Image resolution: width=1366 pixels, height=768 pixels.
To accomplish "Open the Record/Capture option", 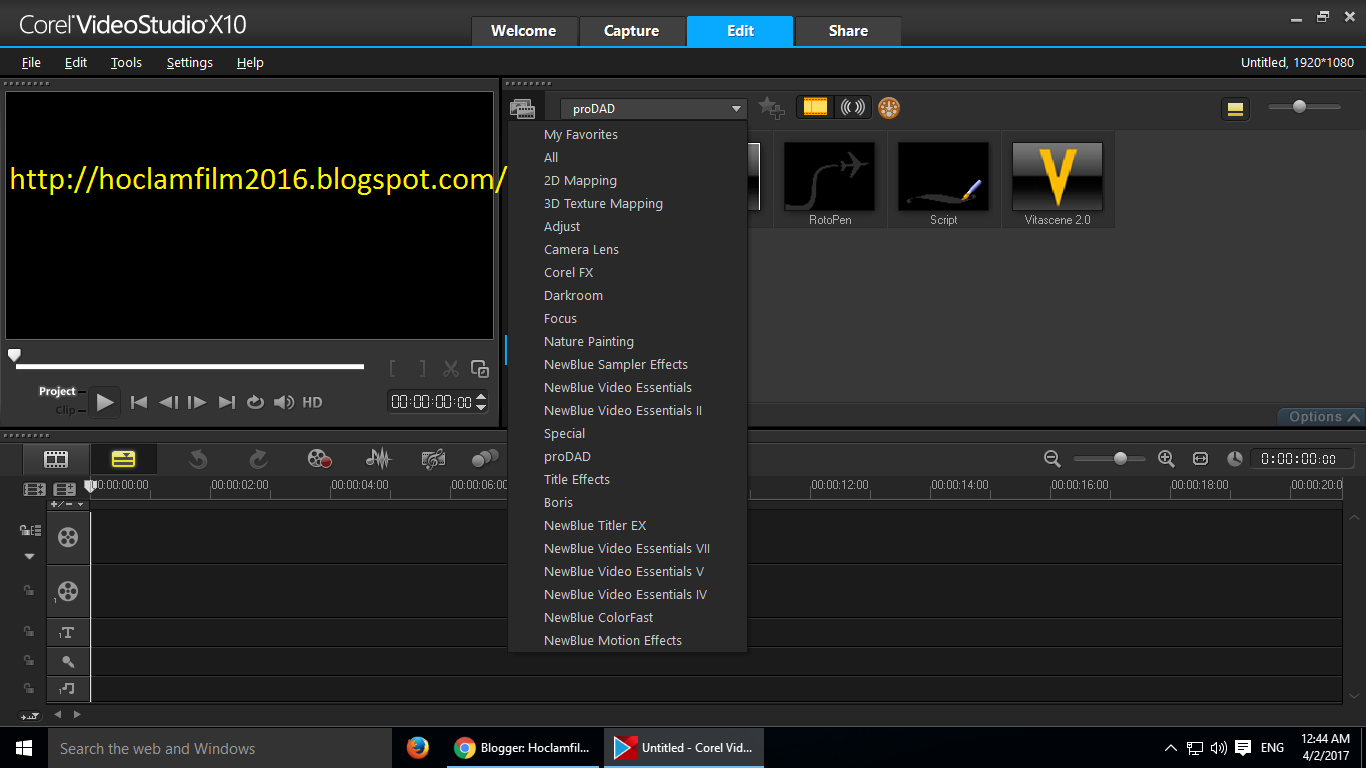I will click(x=319, y=459).
